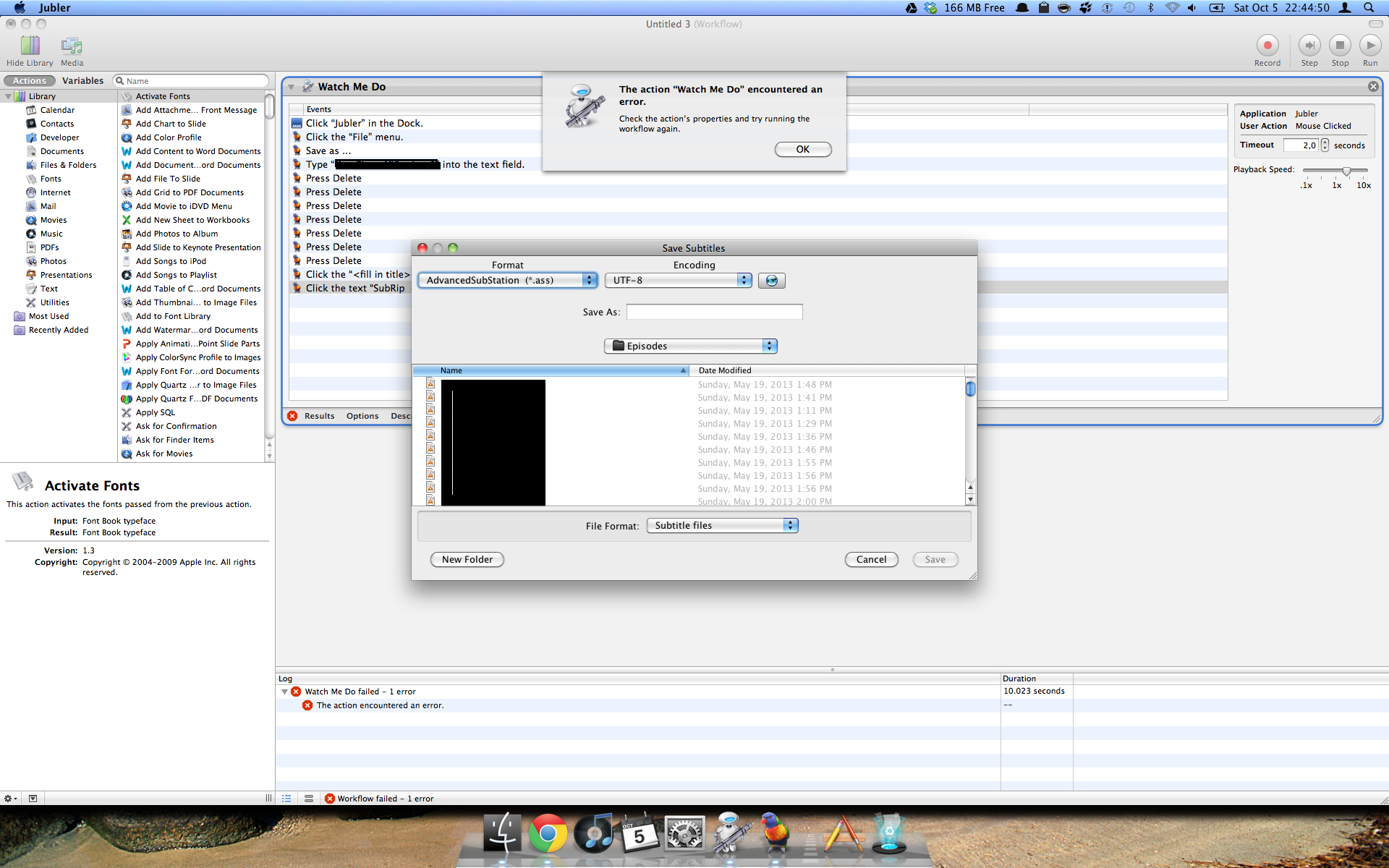Screen dimensions: 1389x868
Task: Click the globe icon beside Encoding
Action: tap(771, 281)
